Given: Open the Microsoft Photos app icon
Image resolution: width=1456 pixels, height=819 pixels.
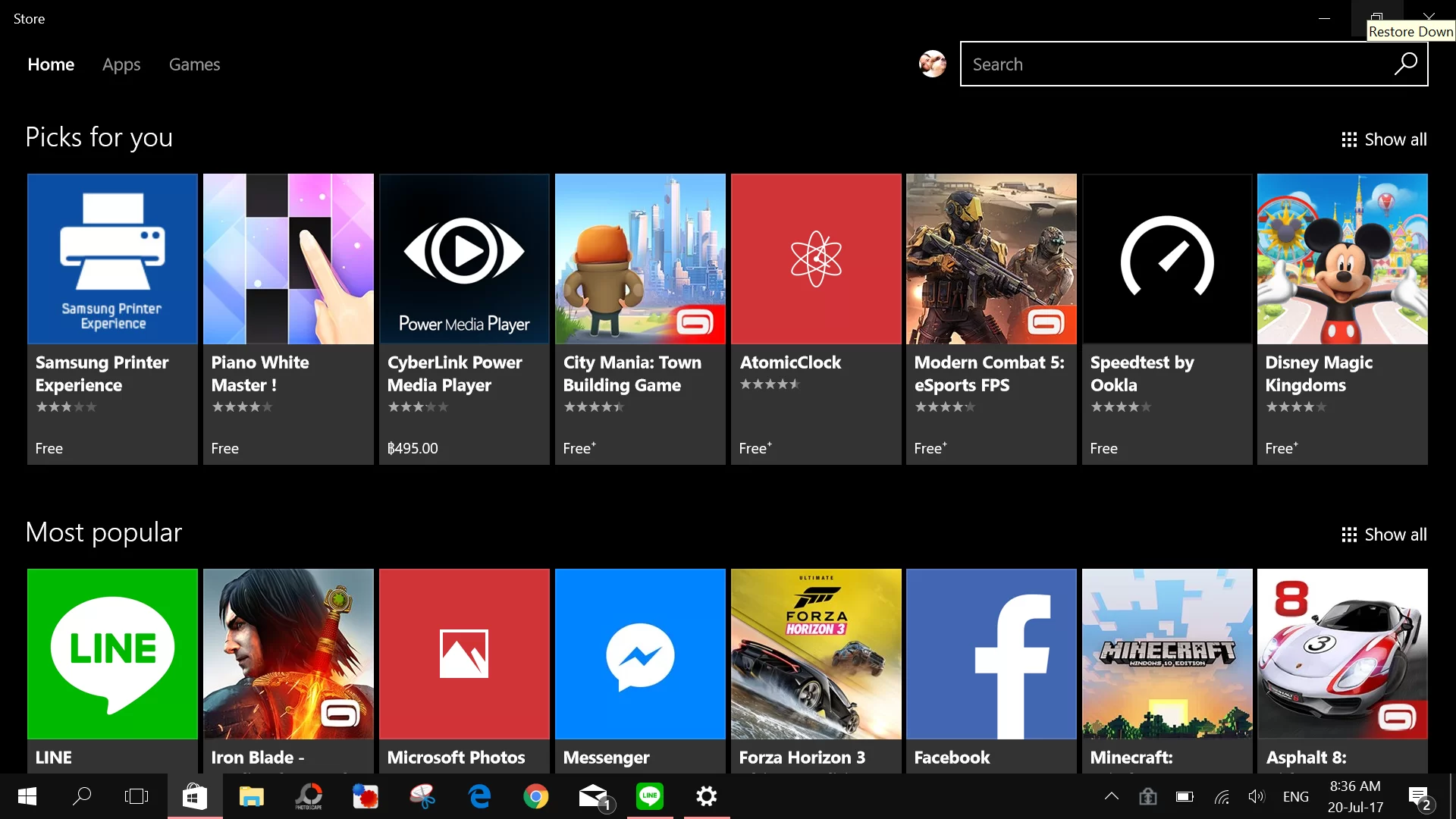Looking at the screenshot, I should pyautogui.click(x=464, y=654).
